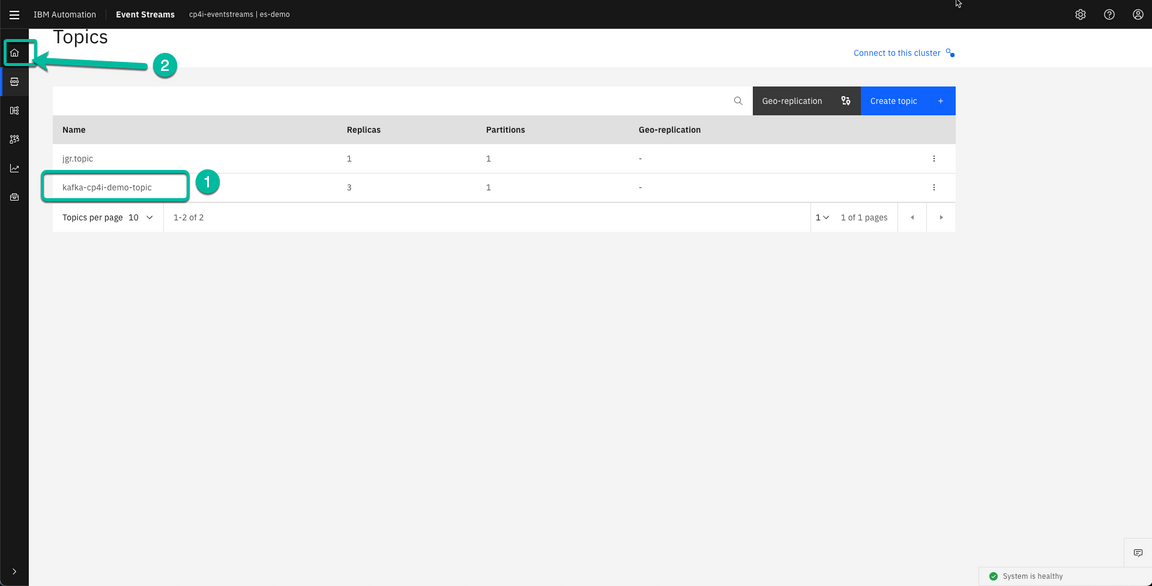The width and height of the screenshot is (1152, 586).
Task: Open the hamburger menu for IBM Automation
Action: pyautogui.click(x=14, y=14)
